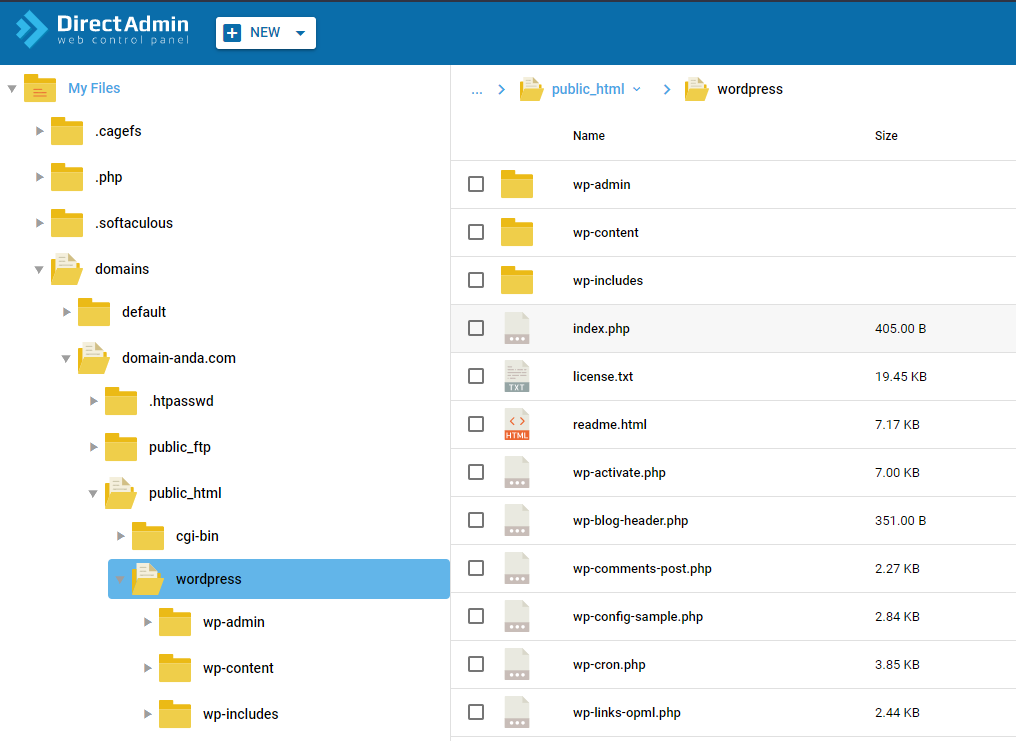Click wp-admin folder icon in file list
This screenshot has width=1016, height=741.
pos(517,184)
